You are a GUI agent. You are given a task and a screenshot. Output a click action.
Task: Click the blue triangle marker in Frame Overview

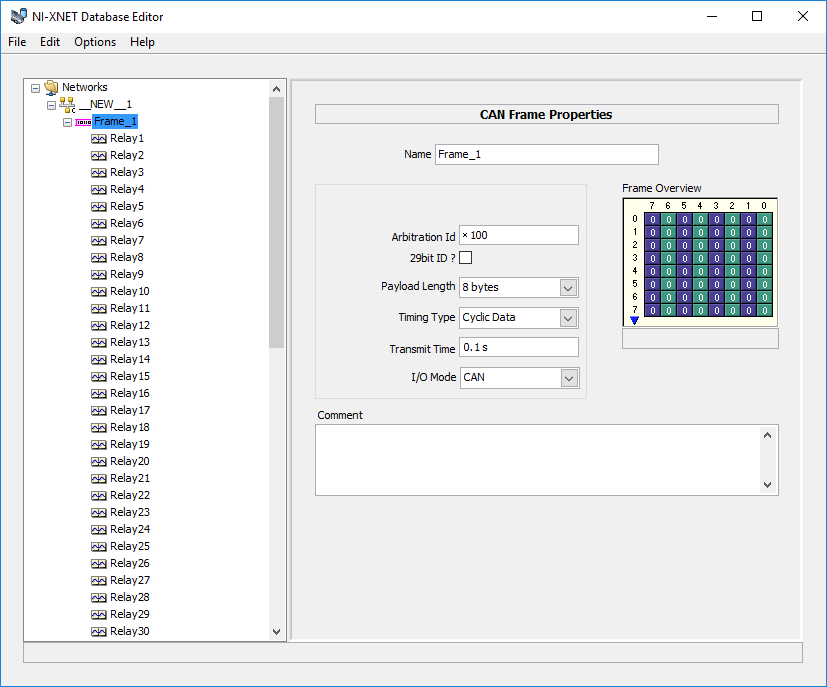[634, 321]
